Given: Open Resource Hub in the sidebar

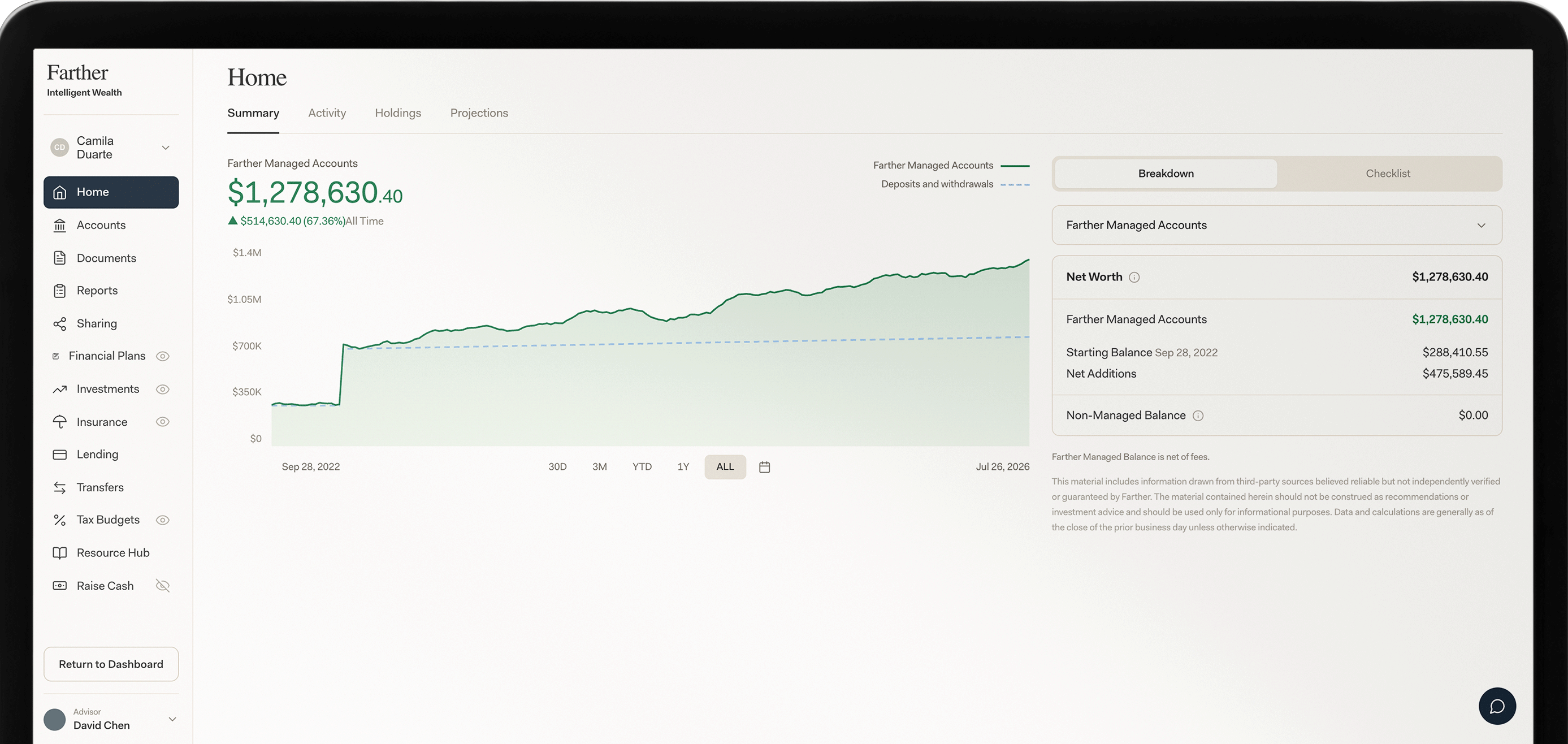Looking at the screenshot, I should pyautogui.click(x=111, y=553).
